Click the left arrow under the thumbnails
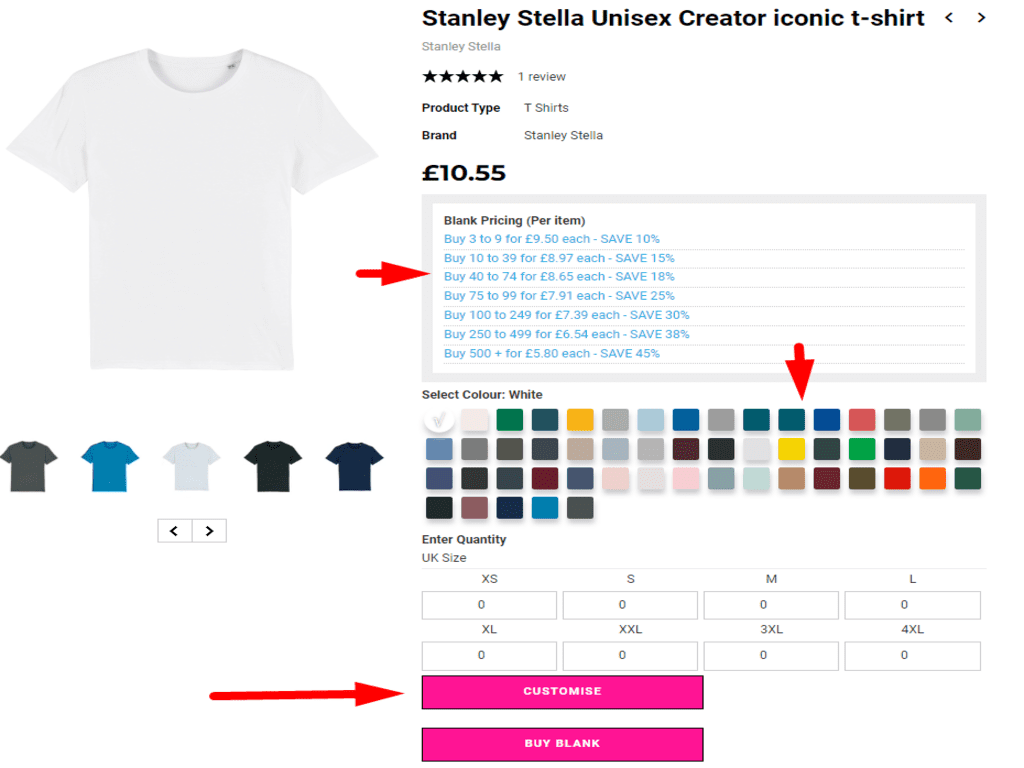The height and width of the screenshot is (768, 1024). point(174,530)
